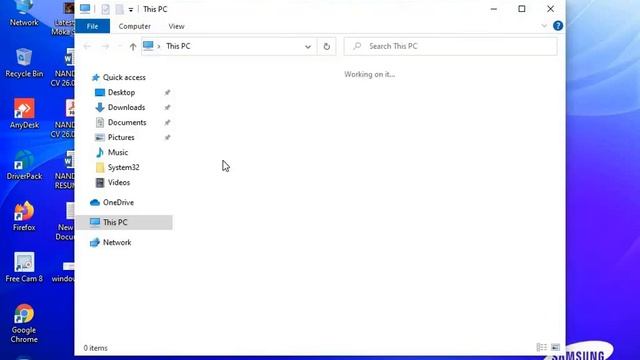Screen dimensions: 640x360
Task: Select the DriverPack desktop shortcut
Action: pos(24,165)
